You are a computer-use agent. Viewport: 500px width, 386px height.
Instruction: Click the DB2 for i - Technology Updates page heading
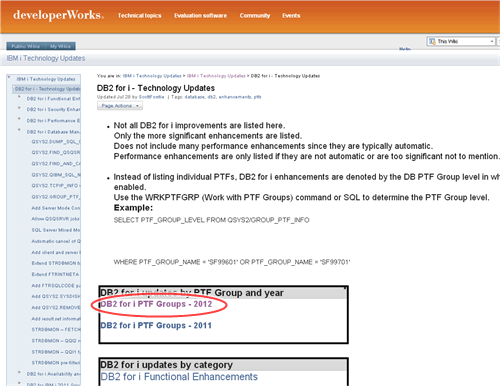coord(156,88)
